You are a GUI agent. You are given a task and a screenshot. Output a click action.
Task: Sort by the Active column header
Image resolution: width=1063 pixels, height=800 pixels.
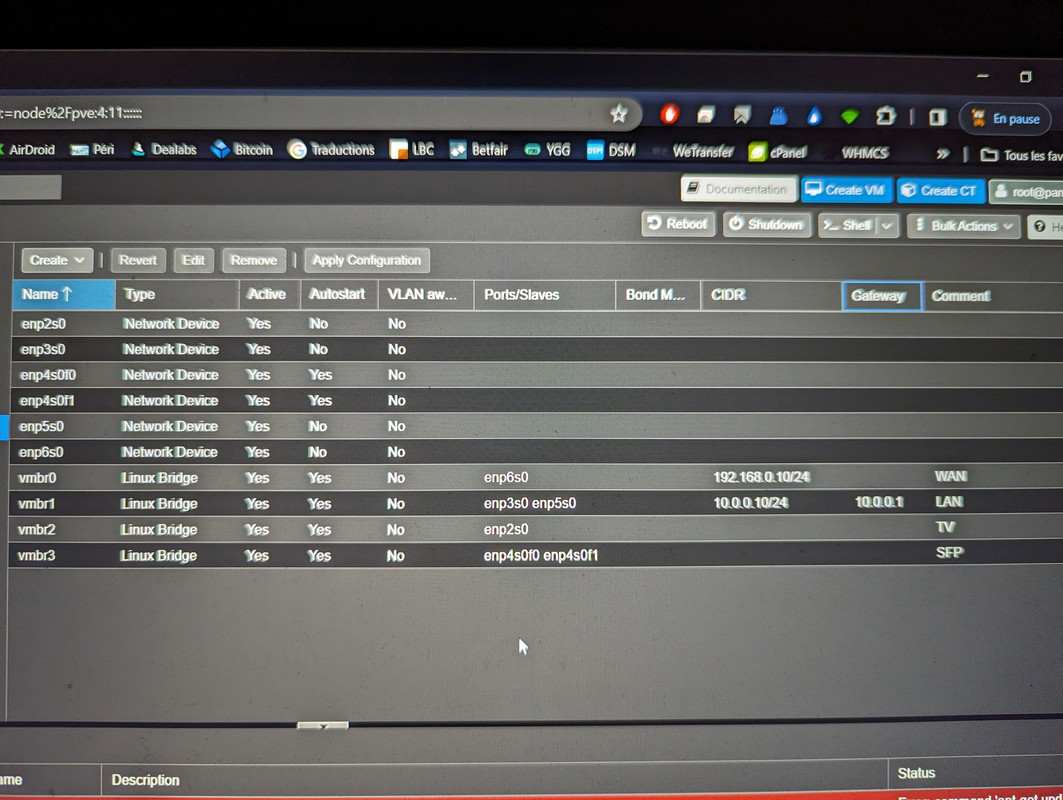point(269,294)
